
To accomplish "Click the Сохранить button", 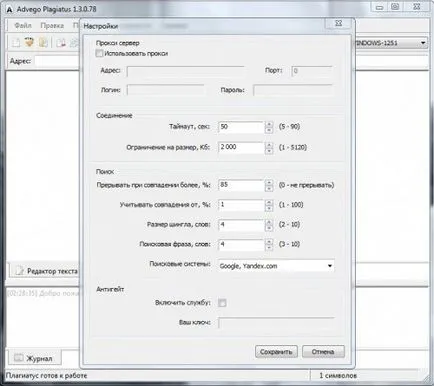I will [x=276, y=352].
